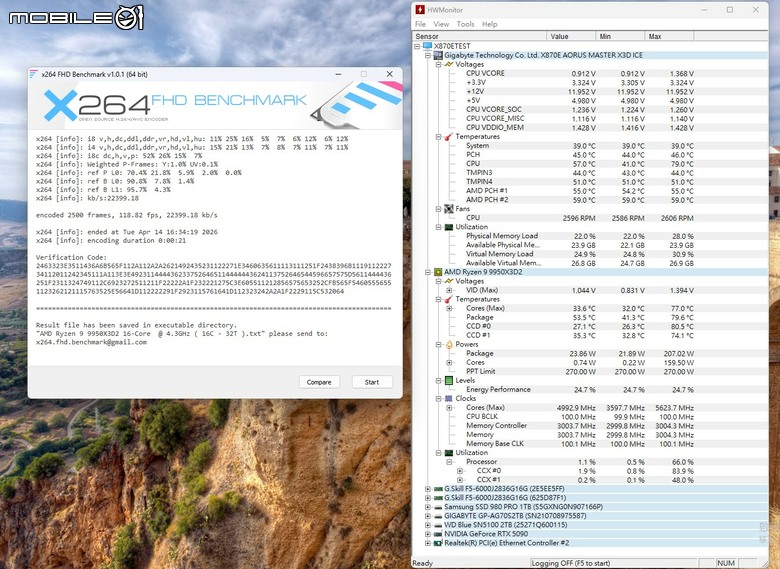Select the Physical Memory Load row

point(589,236)
